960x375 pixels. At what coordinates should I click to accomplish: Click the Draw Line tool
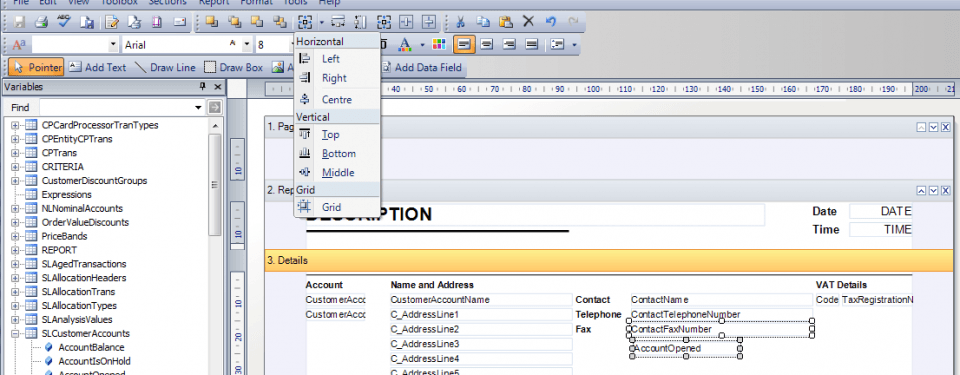point(165,67)
